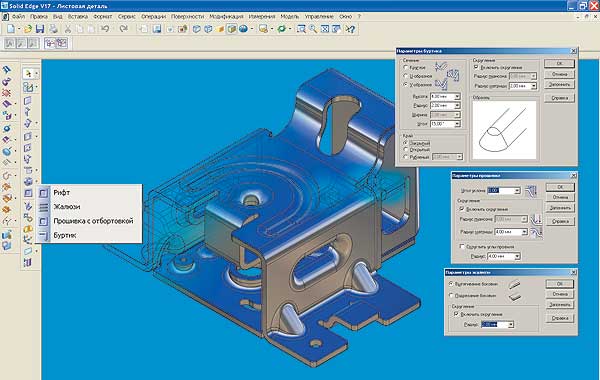The image size is (600, 380).
Task: Click the Print toolbar icon
Action: [54, 29]
